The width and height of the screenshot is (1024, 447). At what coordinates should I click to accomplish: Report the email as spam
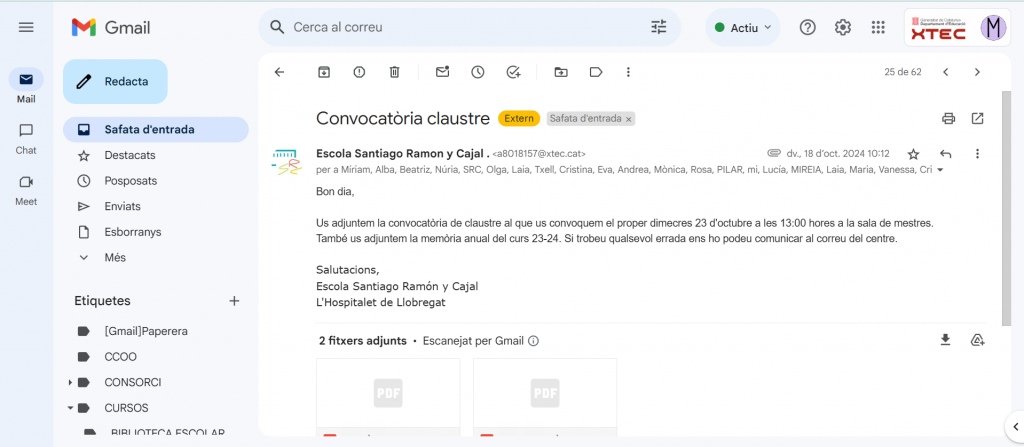point(359,72)
